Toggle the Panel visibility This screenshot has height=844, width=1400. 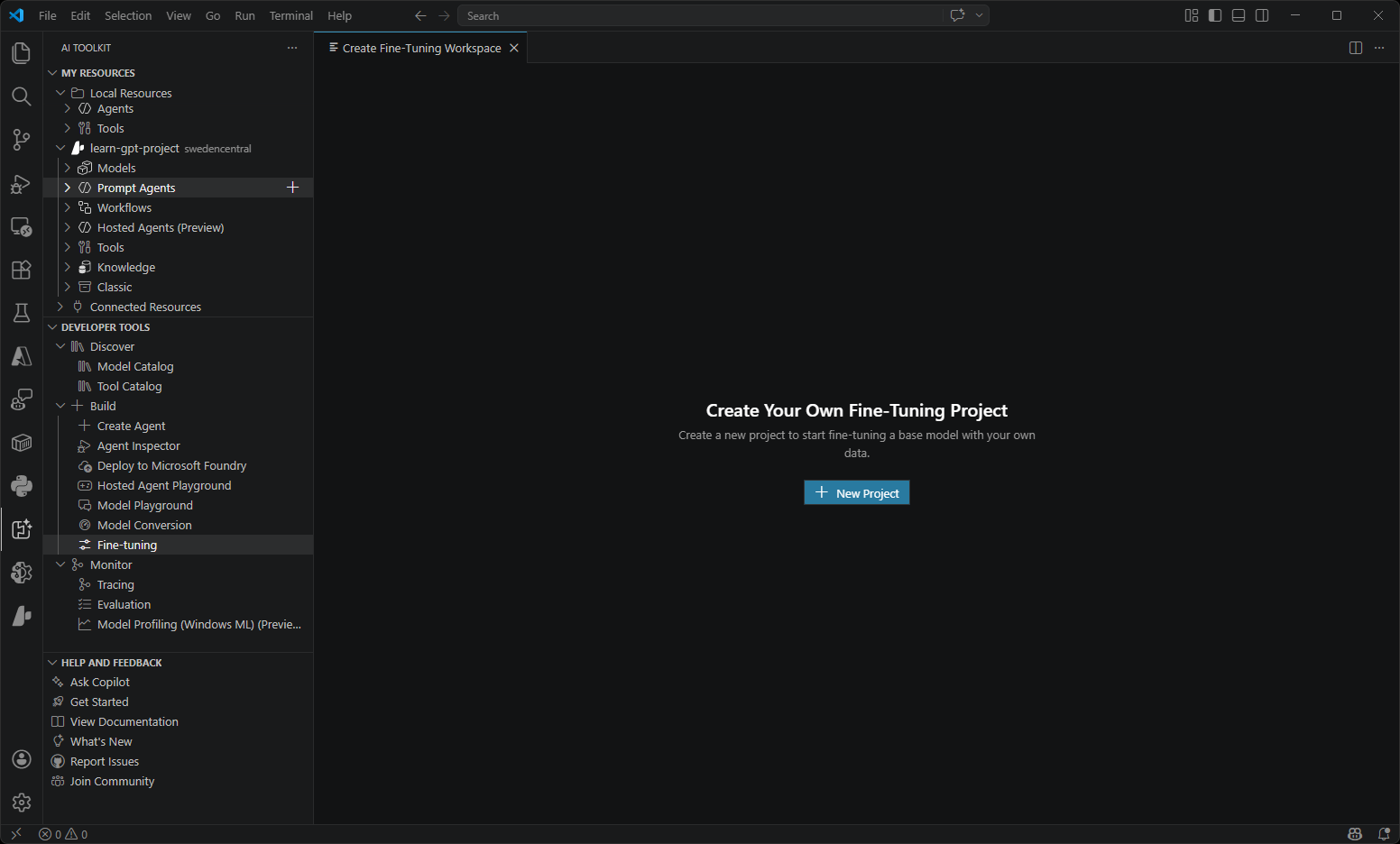[1238, 15]
